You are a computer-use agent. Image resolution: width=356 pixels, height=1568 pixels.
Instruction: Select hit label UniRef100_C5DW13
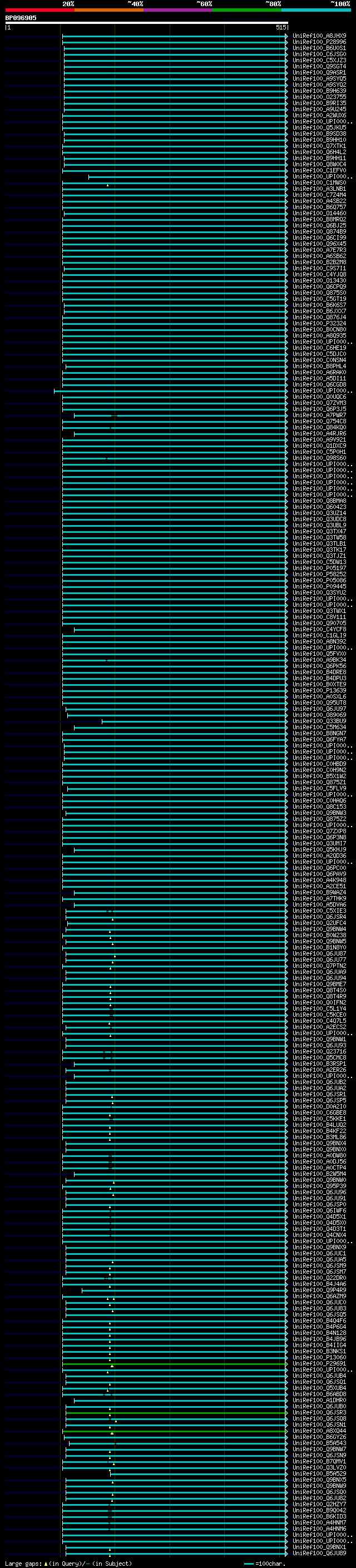click(x=319, y=562)
